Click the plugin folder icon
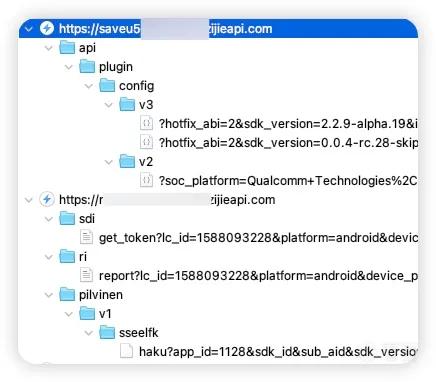 pos(87,66)
